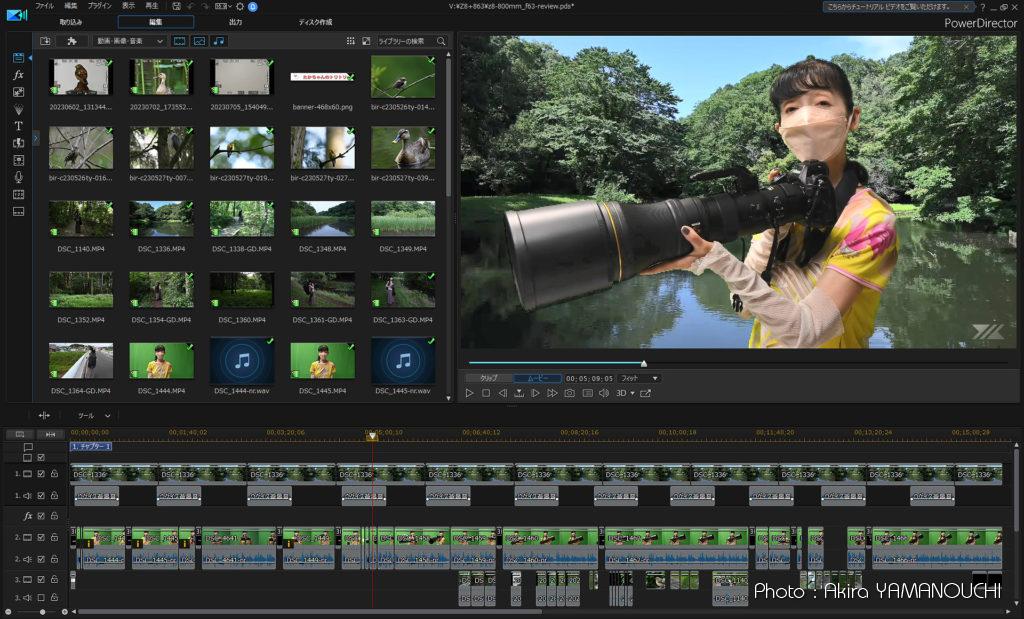Expand the ツール dropdown above the timeline
1024x619 pixels.
[x=94, y=415]
